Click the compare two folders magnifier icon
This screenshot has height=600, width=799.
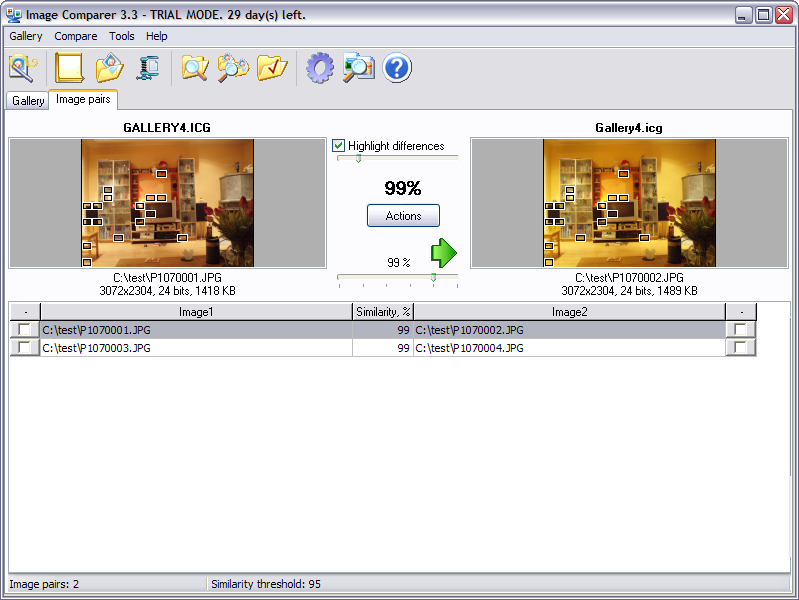pyautogui.click(x=233, y=68)
